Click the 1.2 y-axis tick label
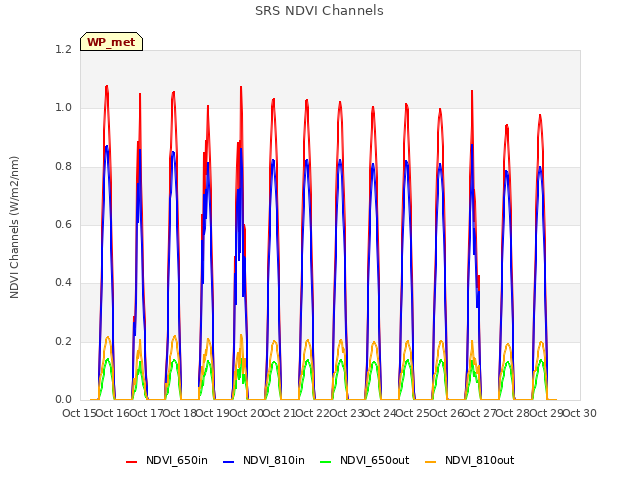Viewport: 640px width, 480px height. [x=63, y=49]
